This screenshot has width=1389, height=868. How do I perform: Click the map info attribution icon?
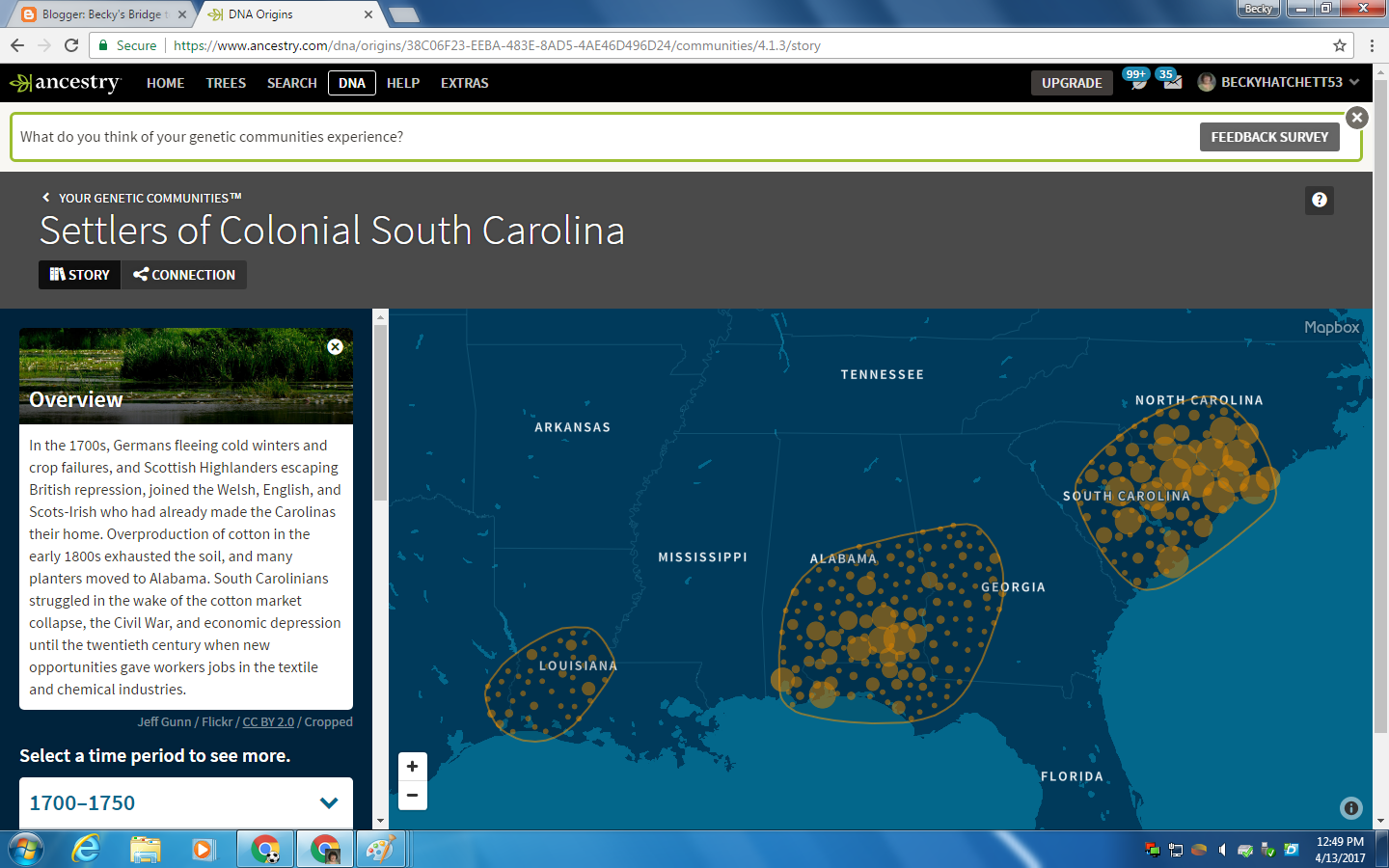point(1351,808)
